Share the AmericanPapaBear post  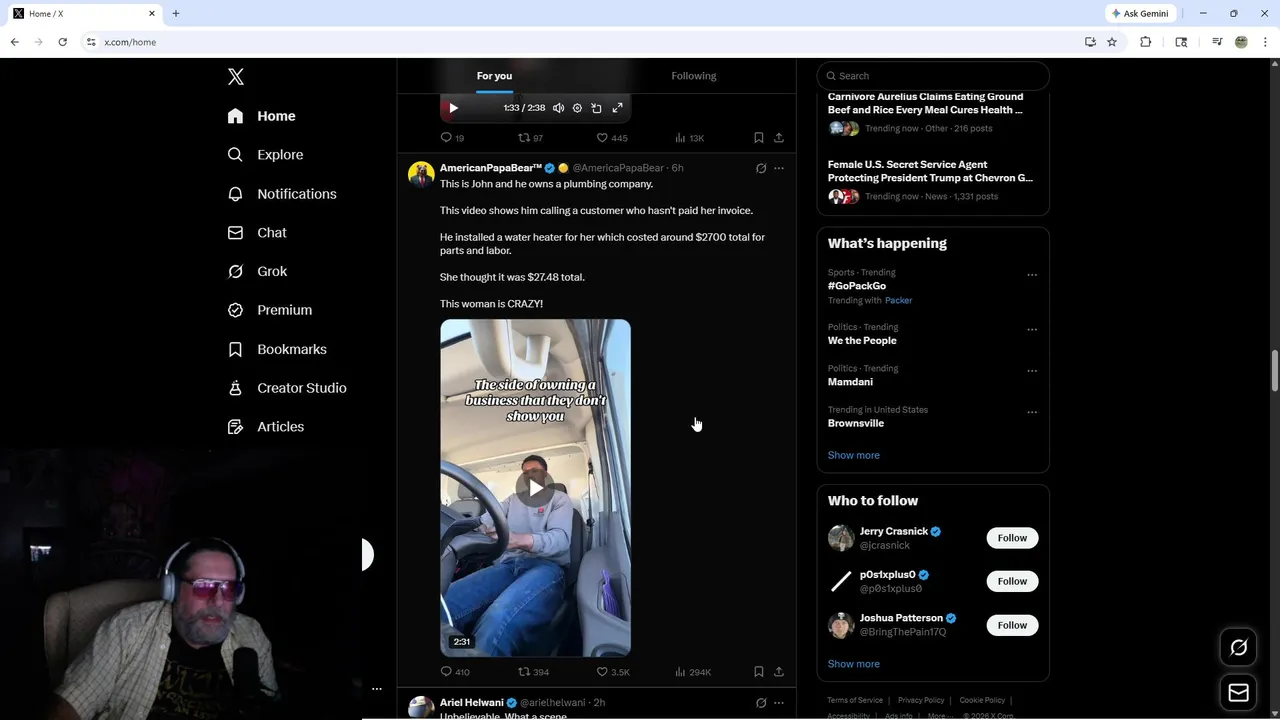tap(779, 672)
